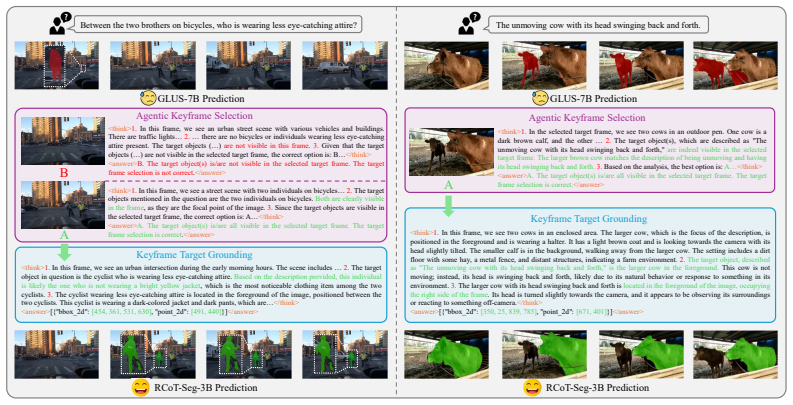793x405 pixels.
Task: Select the second RCoT-Seg-3B green cow frame
Action: pos(544,354)
